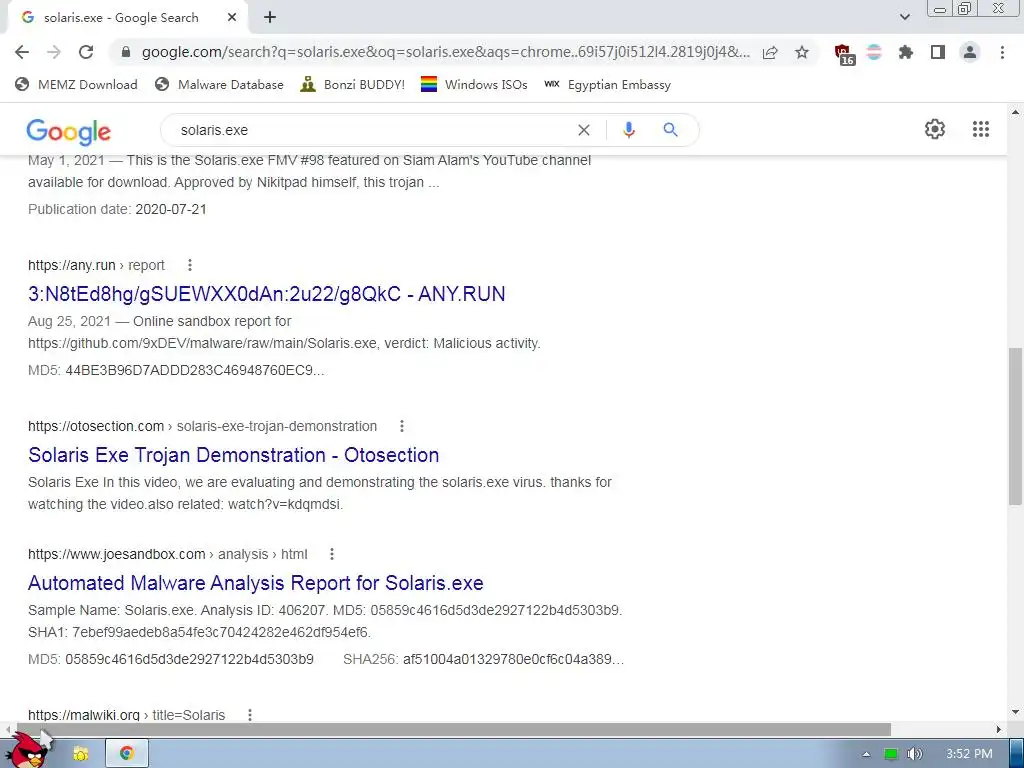Submit search with the magnifier icon
1024x768 pixels.
point(670,130)
